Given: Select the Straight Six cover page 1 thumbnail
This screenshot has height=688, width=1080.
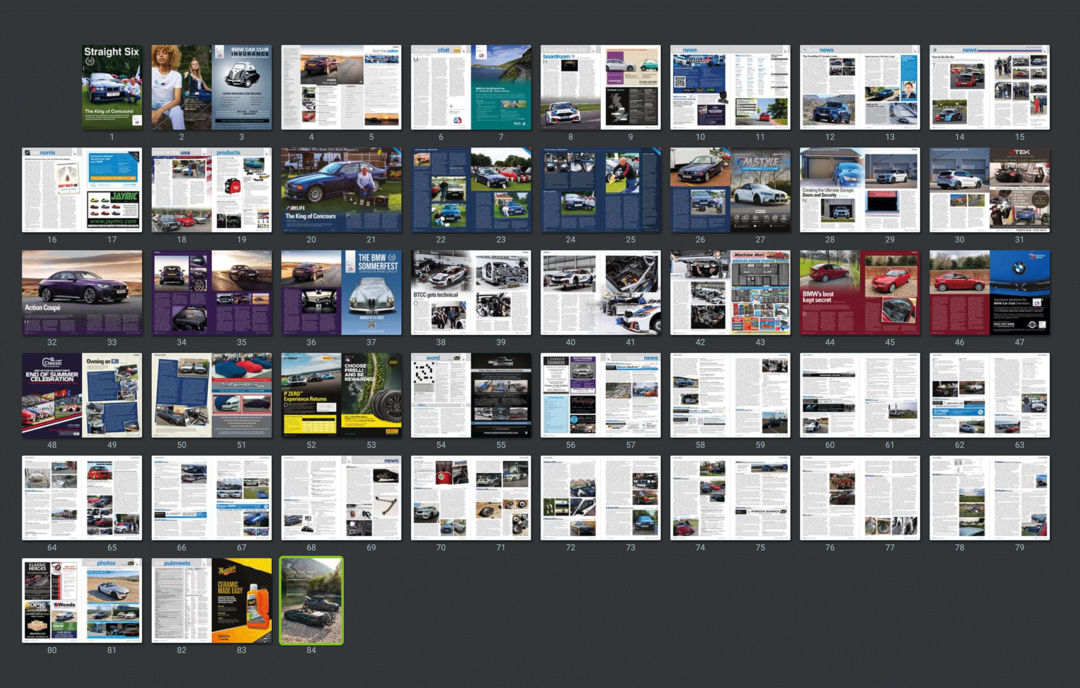Looking at the screenshot, I should 112,87.
